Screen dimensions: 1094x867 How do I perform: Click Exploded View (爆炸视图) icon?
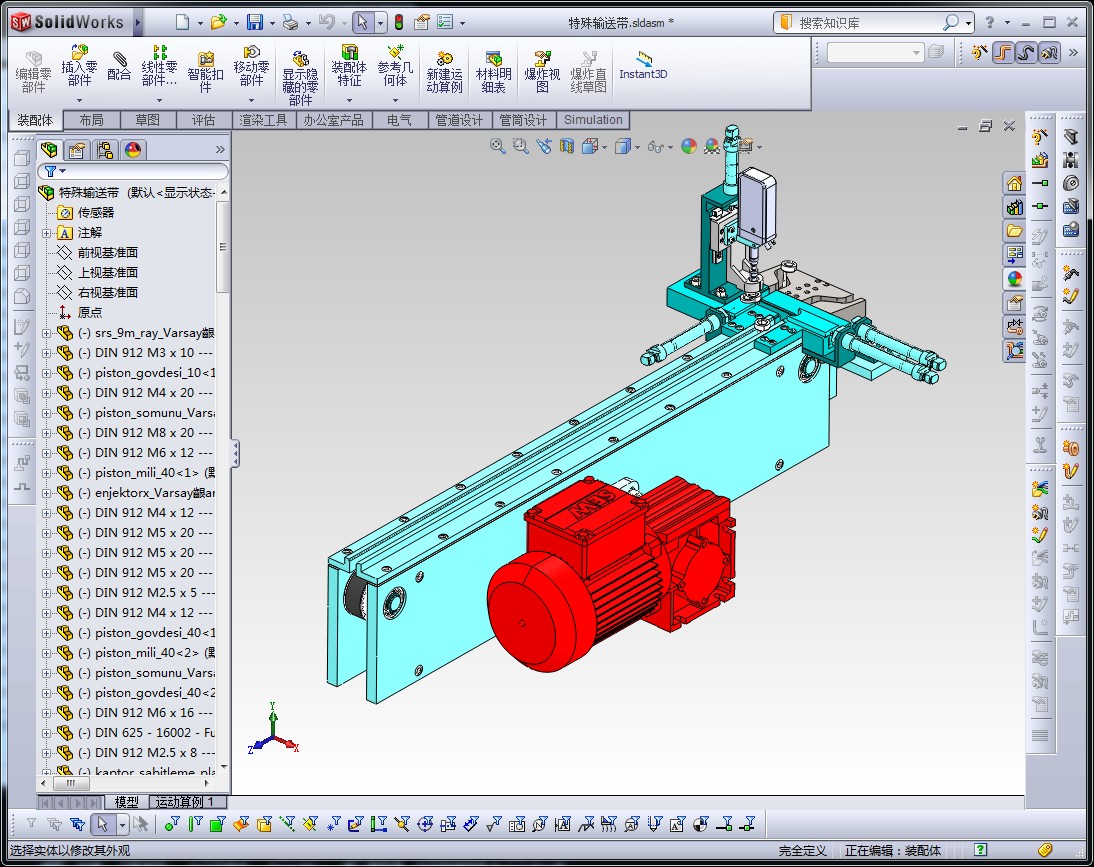[x=542, y=71]
